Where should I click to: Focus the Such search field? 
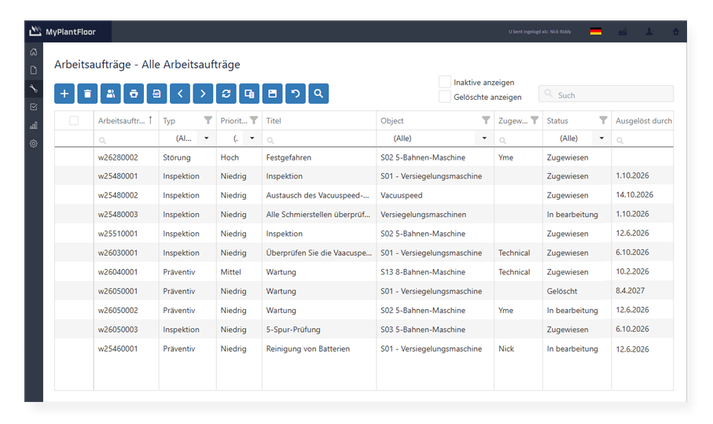point(606,94)
